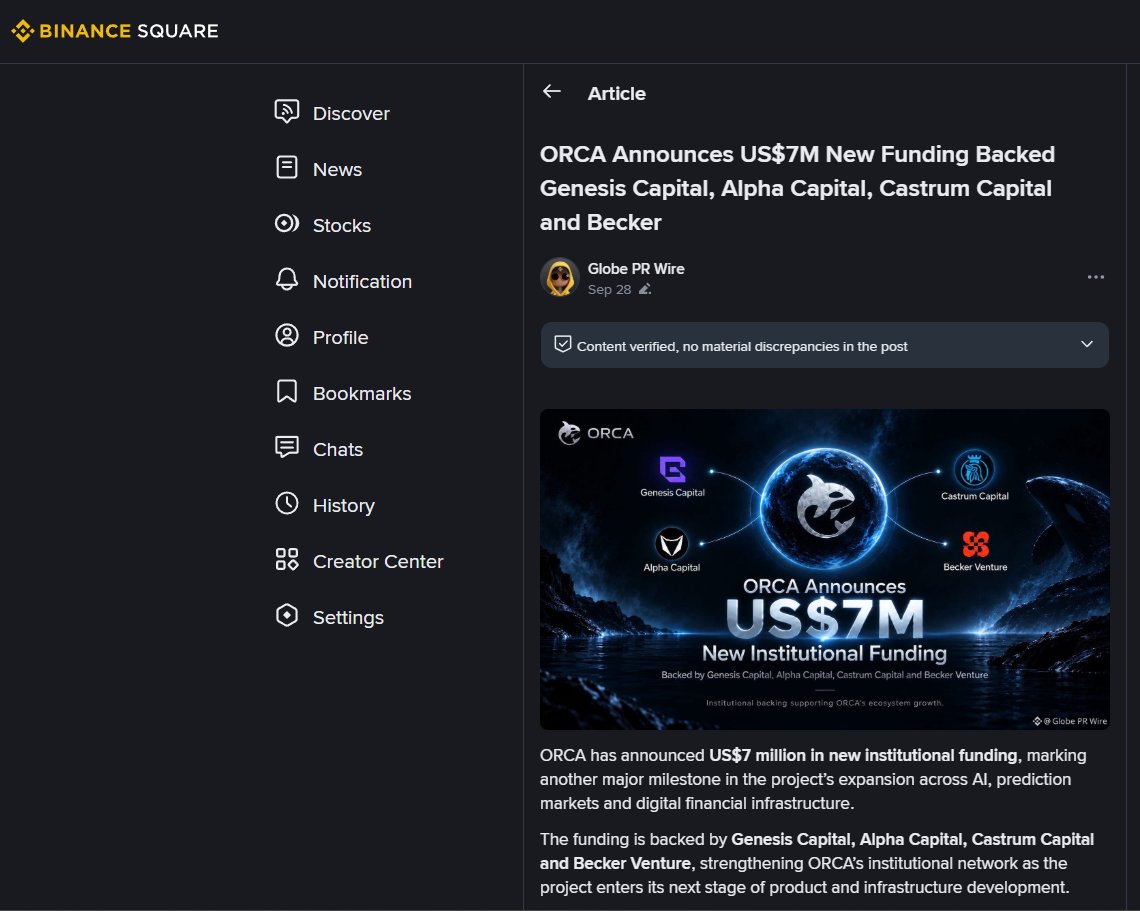The image size is (1140, 911).
Task: Click the Discover feed icon
Action: tap(286, 112)
